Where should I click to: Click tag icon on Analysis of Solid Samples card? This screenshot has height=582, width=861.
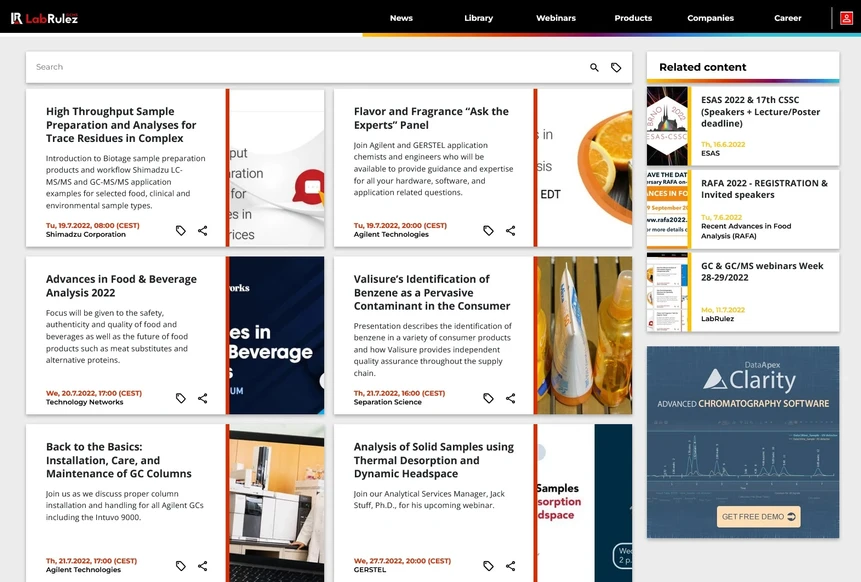coord(488,566)
